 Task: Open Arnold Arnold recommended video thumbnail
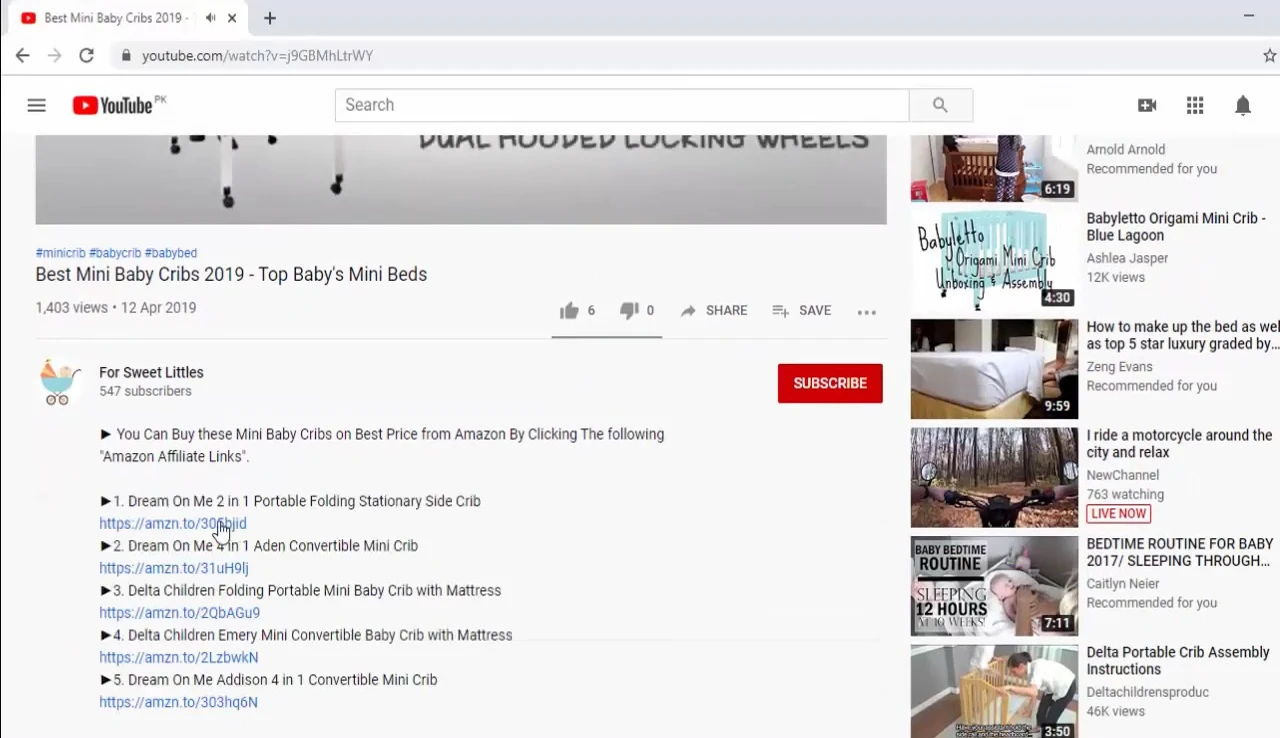(994, 168)
